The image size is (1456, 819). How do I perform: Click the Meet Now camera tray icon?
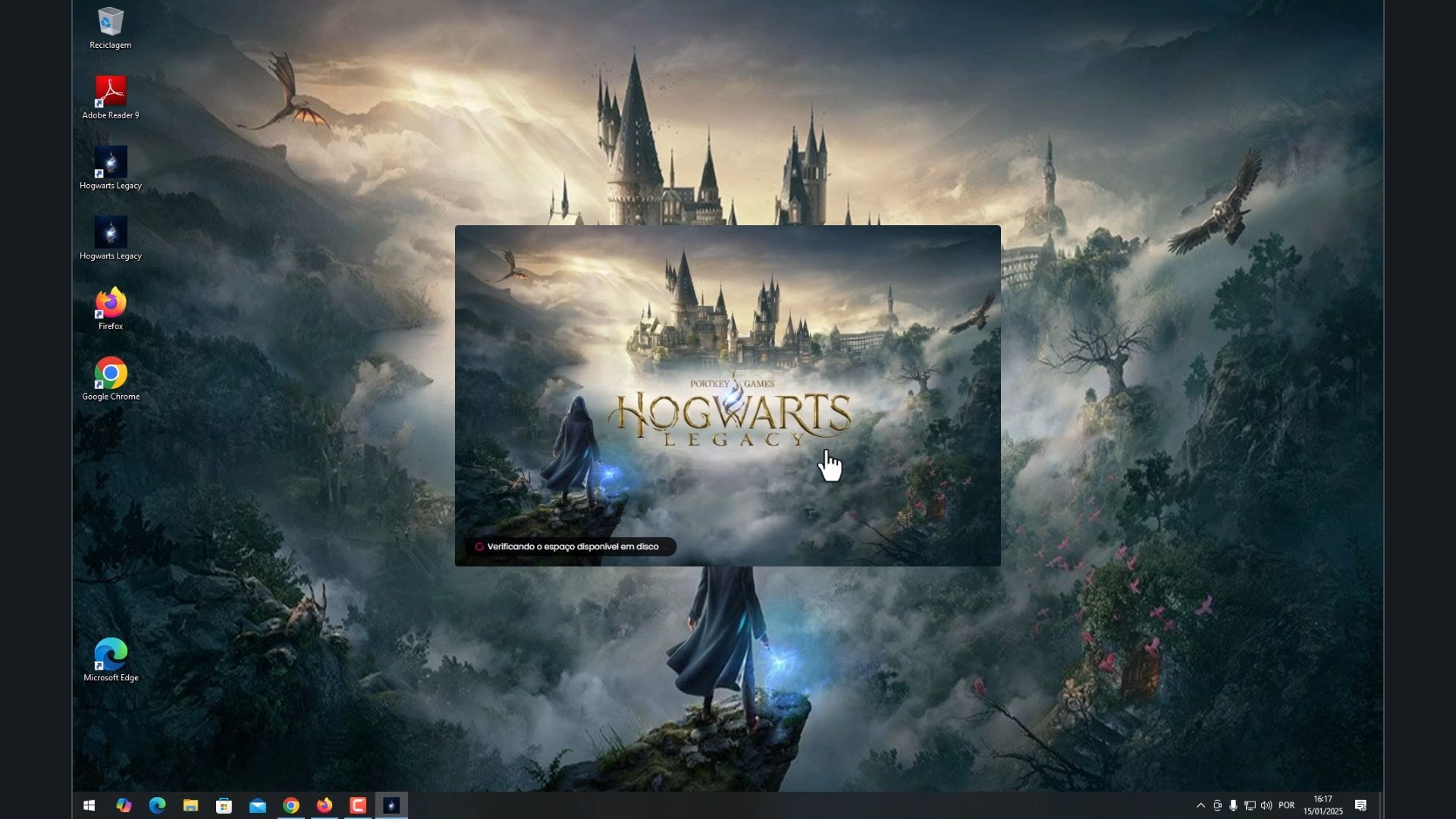click(1217, 805)
